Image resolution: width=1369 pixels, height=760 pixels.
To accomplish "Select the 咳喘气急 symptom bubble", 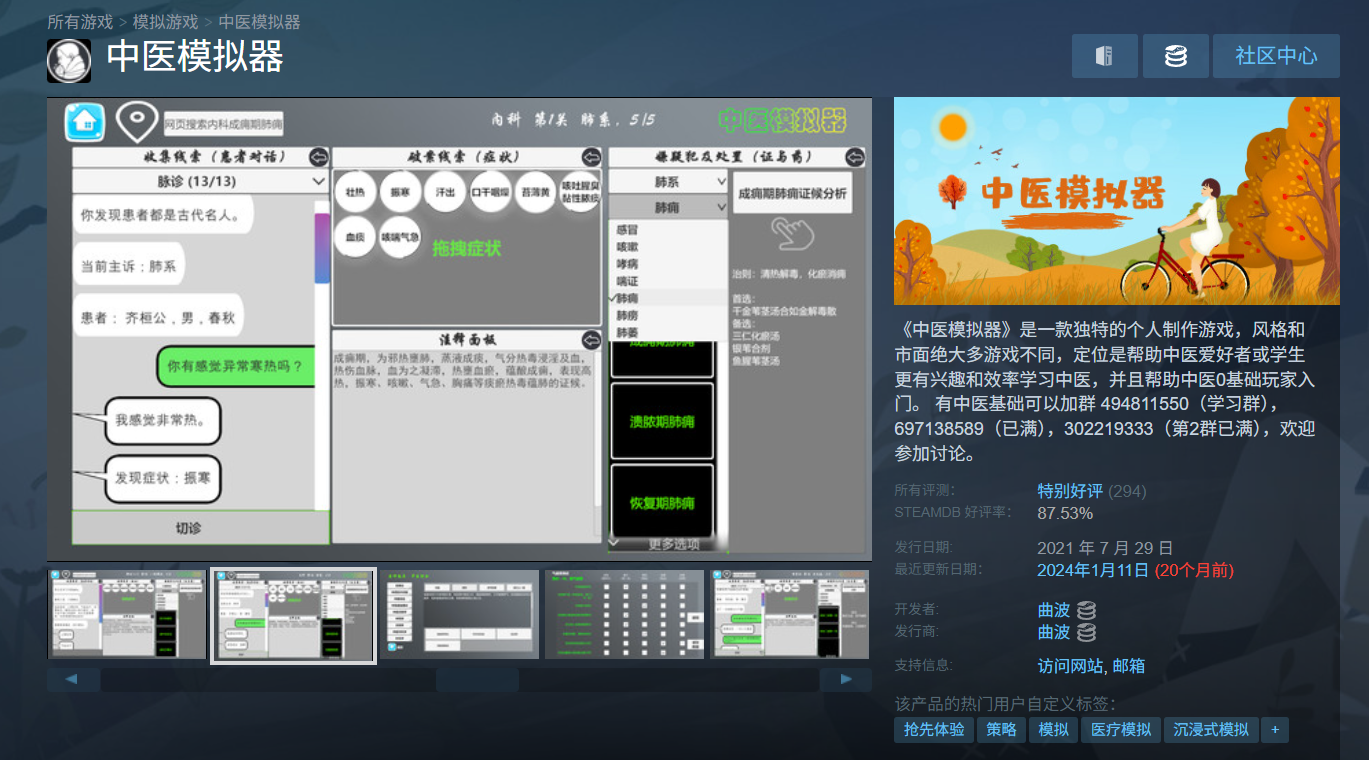I will coord(400,238).
